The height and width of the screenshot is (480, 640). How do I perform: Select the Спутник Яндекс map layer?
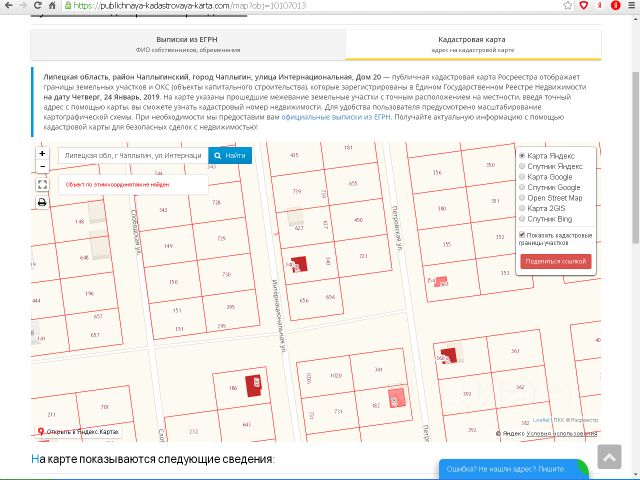[x=522, y=167]
